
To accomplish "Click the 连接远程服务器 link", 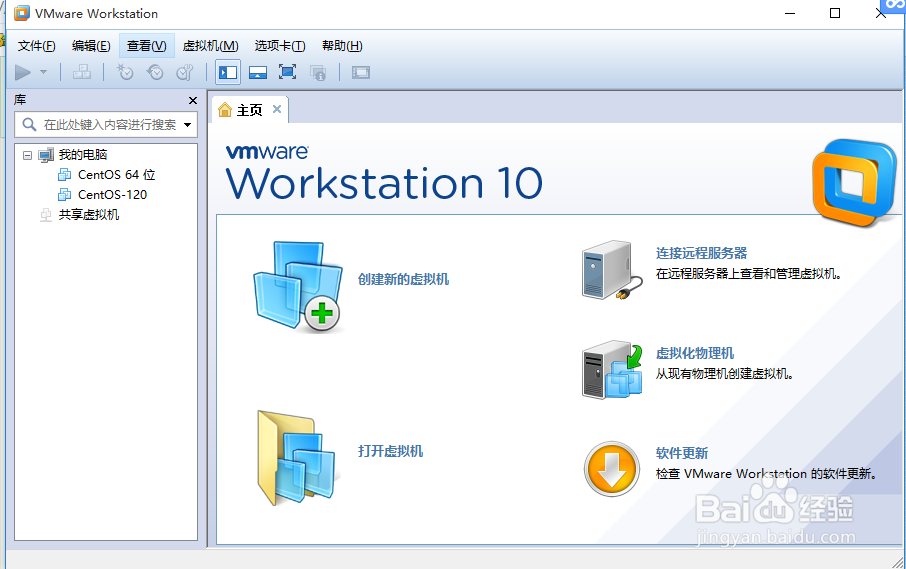I will click(x=701, y=253).
